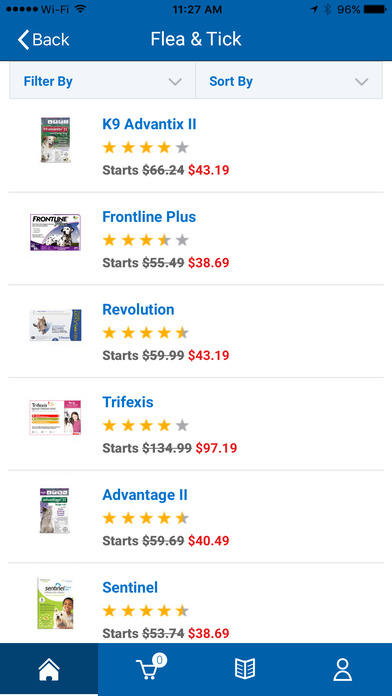The height and width of the screenshot is (696, 392).
Task: Open the account profile icon
Action: tap(342, 669)
